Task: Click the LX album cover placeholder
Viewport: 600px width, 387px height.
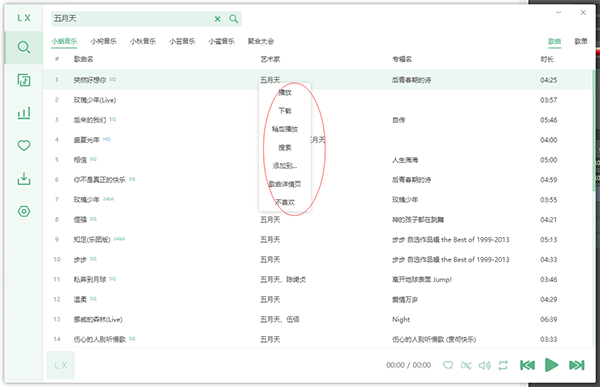Action: (x=60, y=365)
